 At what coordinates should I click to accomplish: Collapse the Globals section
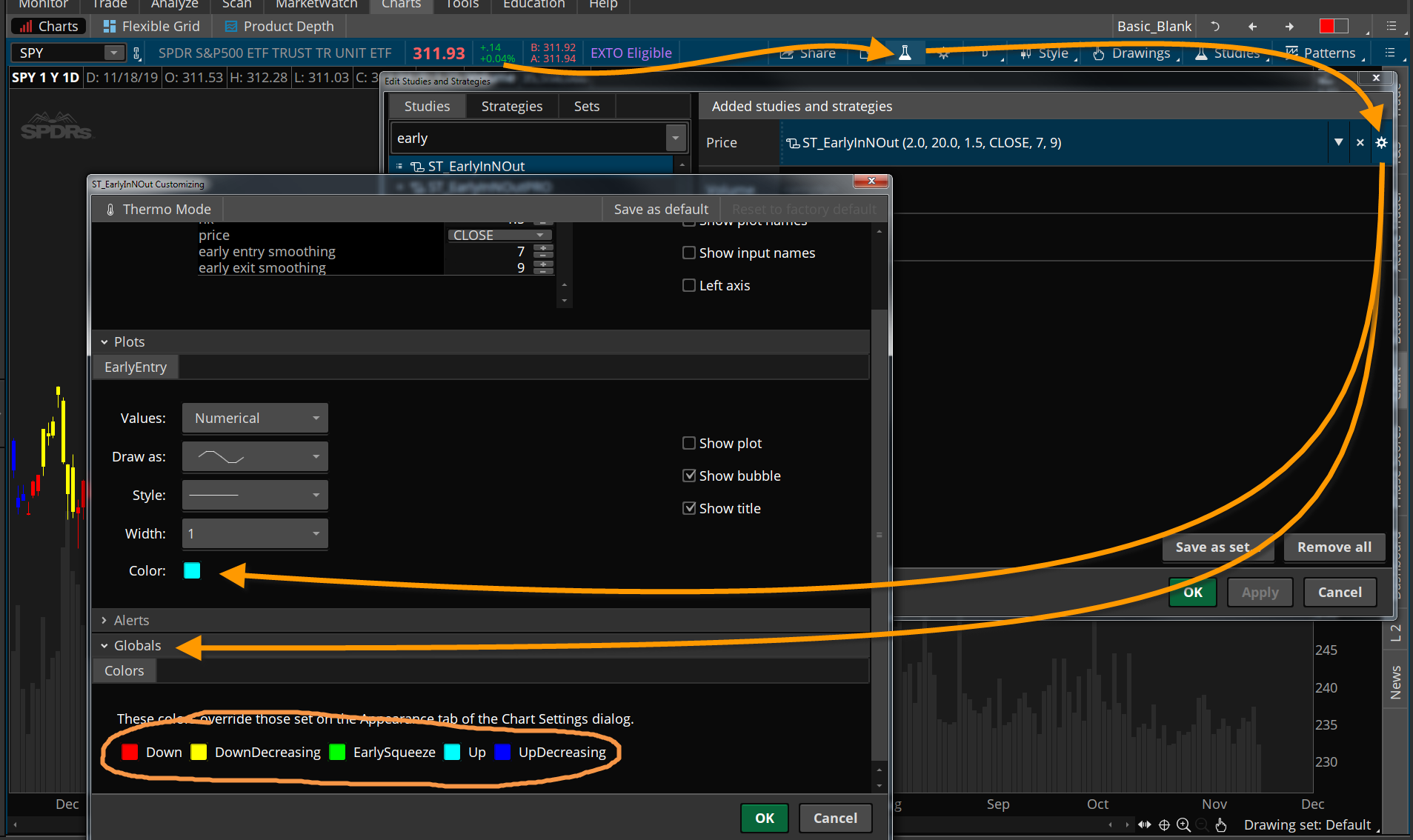pos(104,645)
